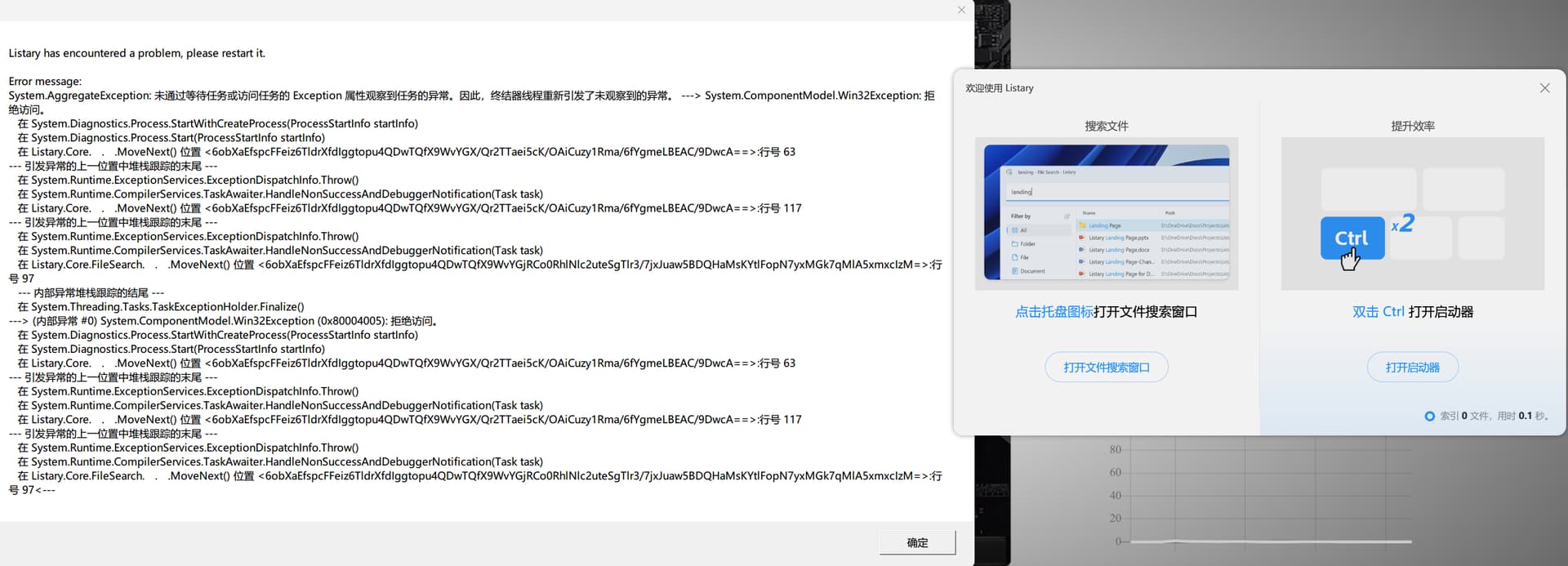Click the 'Error message:' label
The width and height of the screenshot is (1568, 566).
coord(45,82)
